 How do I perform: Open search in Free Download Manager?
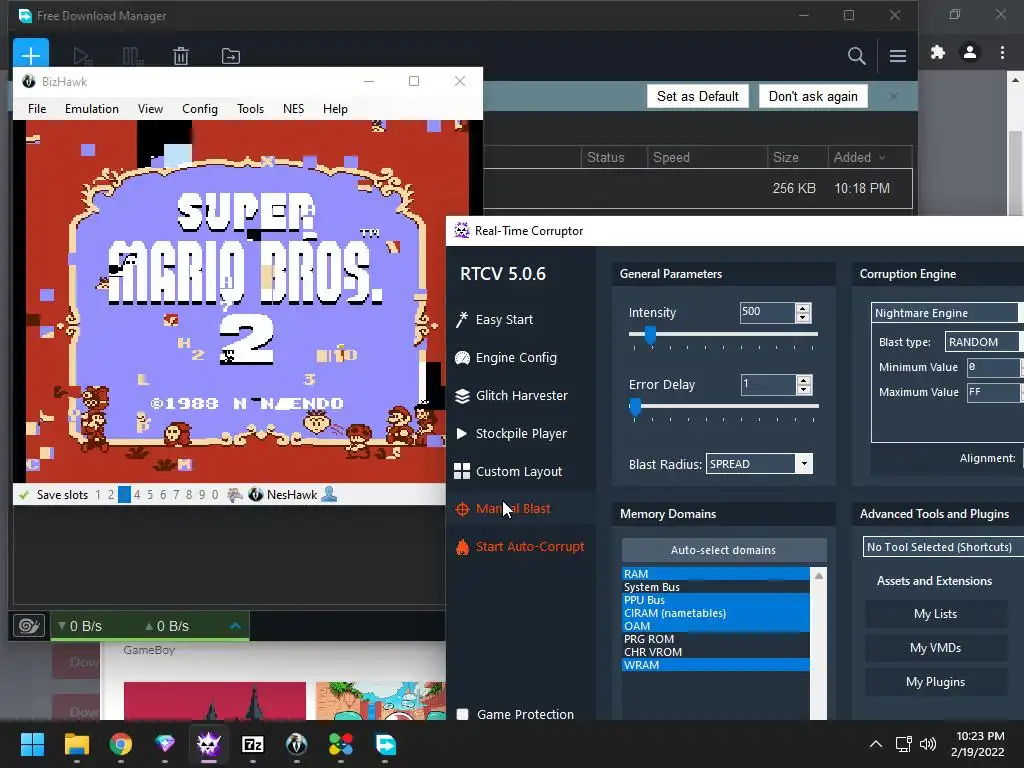856,56
